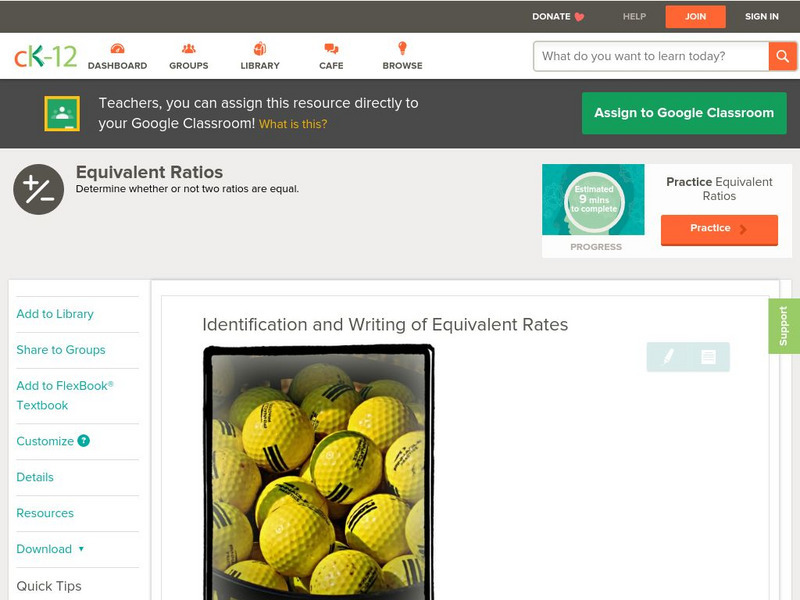
Task: Open the Support side tab
Action: [x=784, y=326]
